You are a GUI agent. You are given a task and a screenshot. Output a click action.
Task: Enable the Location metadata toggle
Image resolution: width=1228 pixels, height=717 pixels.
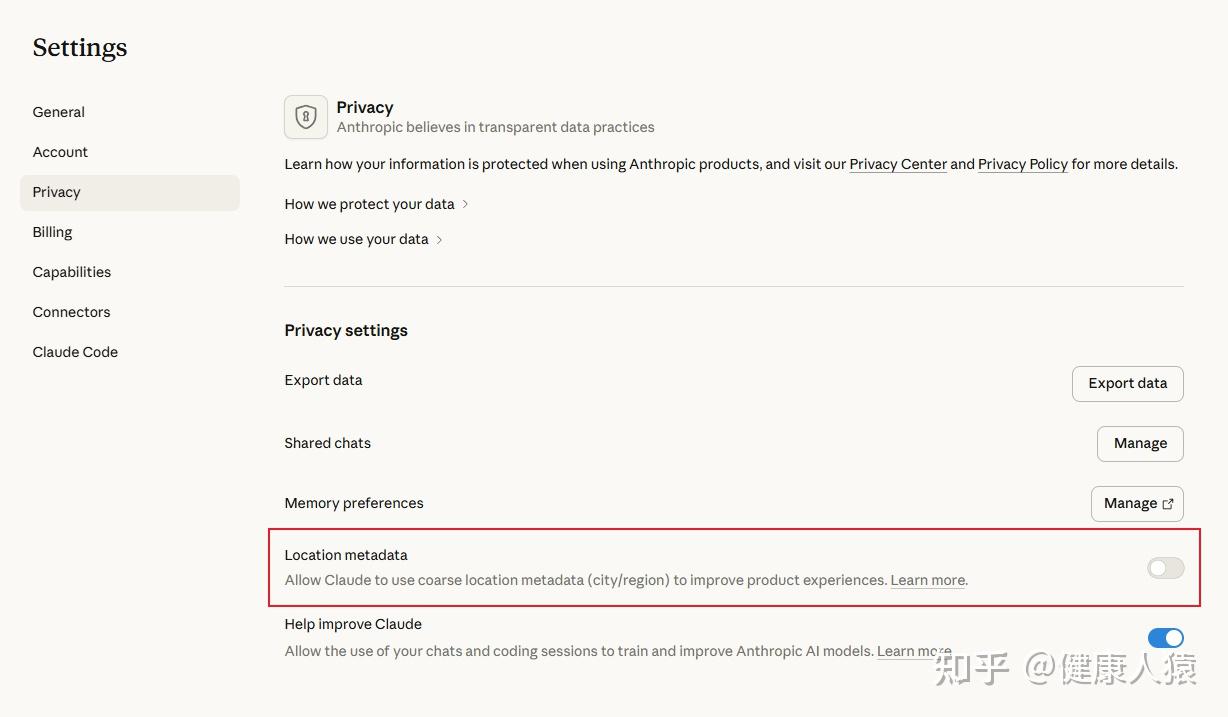1165,568
